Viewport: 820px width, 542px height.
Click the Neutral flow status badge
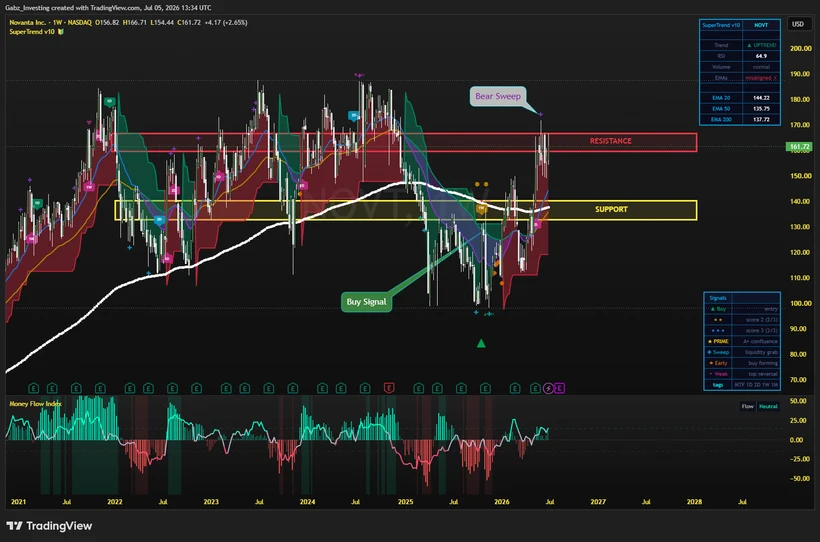click(x=768, y=406)
